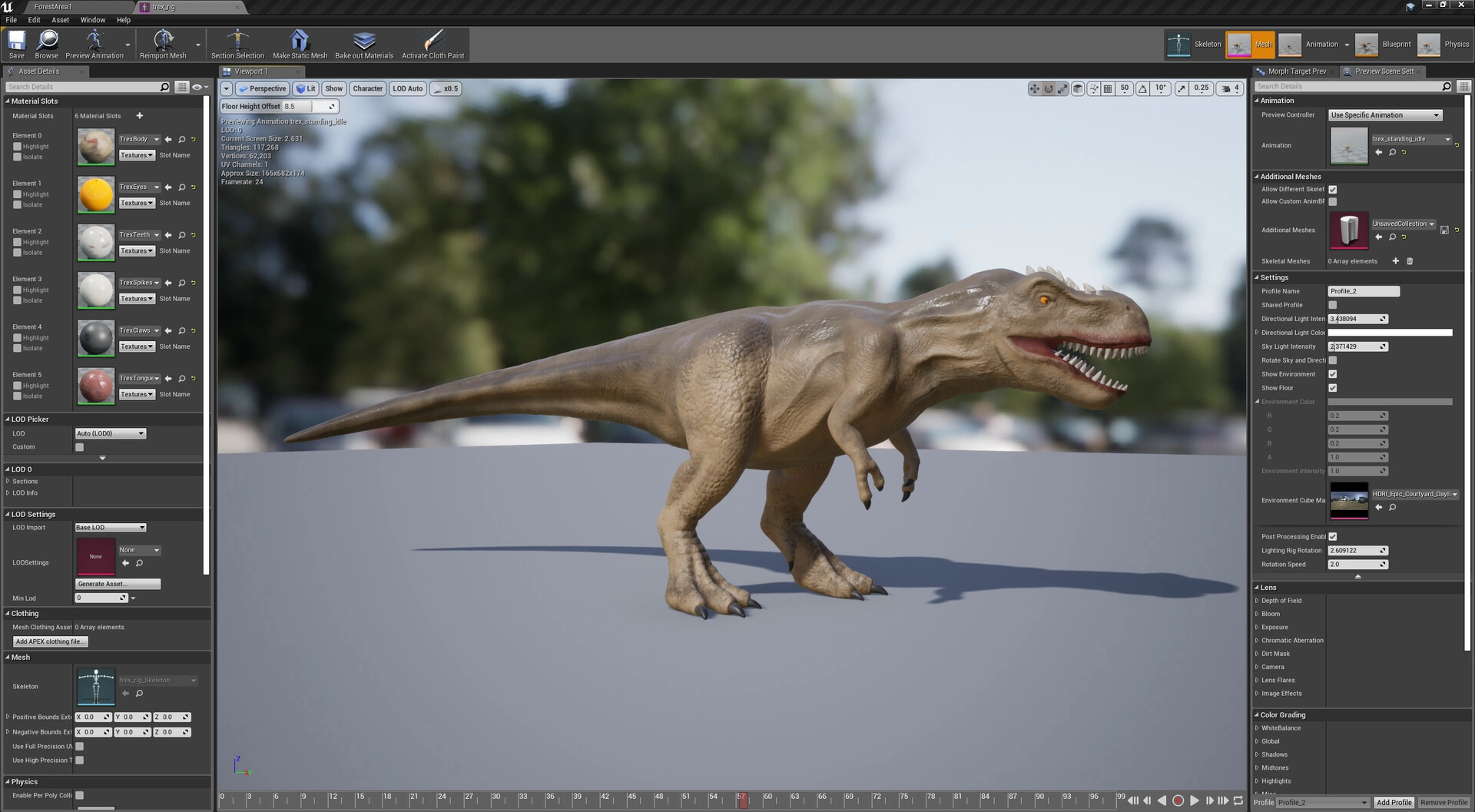
Task: Click Add APEX clothing file button
Action: (51, 642)
